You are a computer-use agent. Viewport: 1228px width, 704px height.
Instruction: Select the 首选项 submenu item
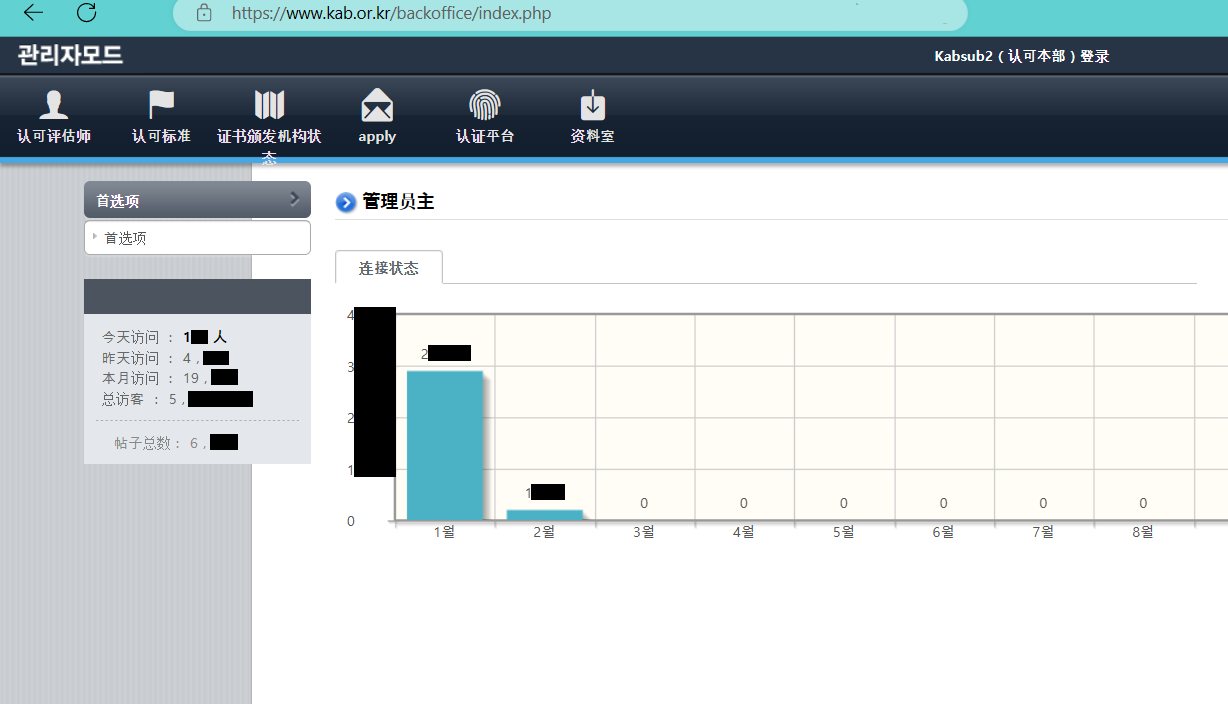tap(126, 238)
